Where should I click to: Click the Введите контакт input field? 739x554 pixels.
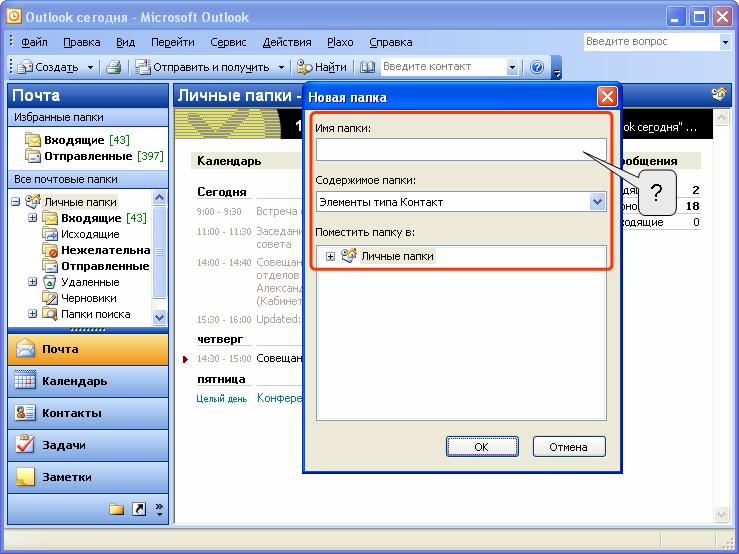(443, 67)
